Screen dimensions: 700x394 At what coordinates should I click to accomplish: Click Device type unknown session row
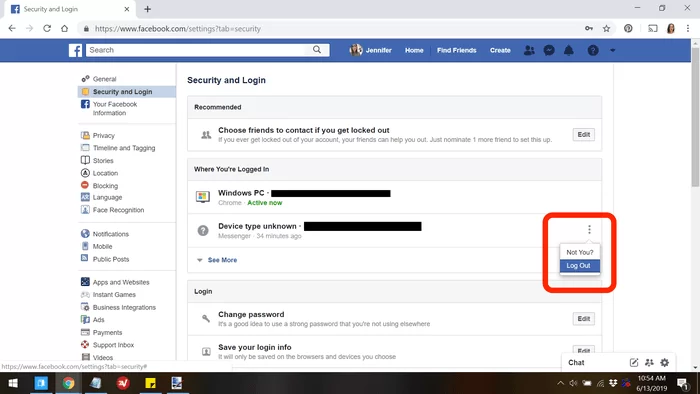pos(394,230)
